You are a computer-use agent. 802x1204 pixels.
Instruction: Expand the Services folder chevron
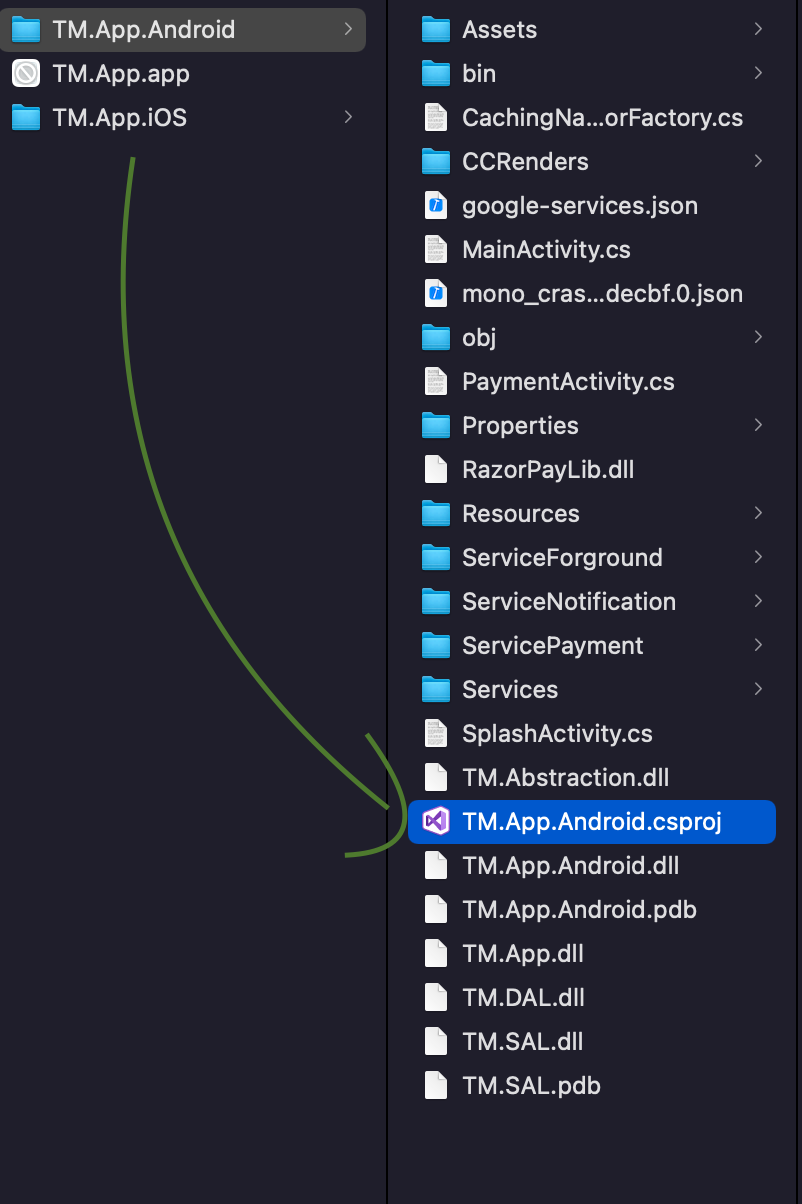tap(759, 689)
